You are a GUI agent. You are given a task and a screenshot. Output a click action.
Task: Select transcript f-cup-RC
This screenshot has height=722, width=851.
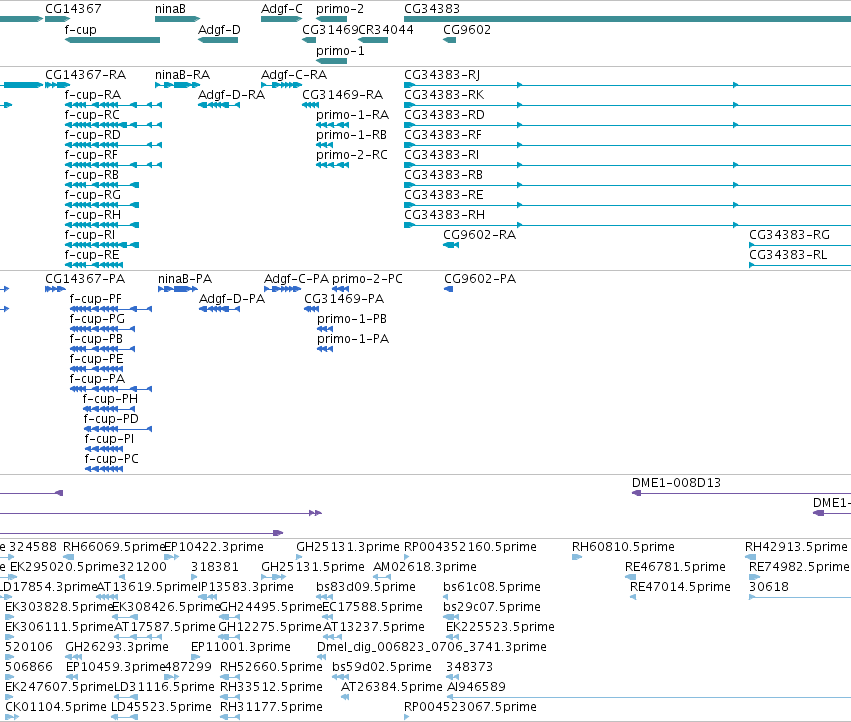(x=92, y=115)
